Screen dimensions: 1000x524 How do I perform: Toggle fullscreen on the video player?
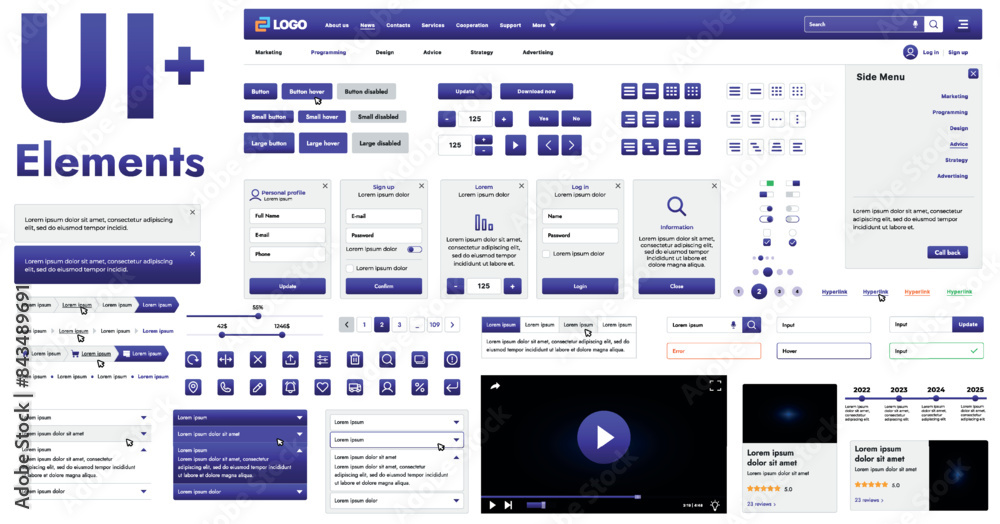[716, 386]
